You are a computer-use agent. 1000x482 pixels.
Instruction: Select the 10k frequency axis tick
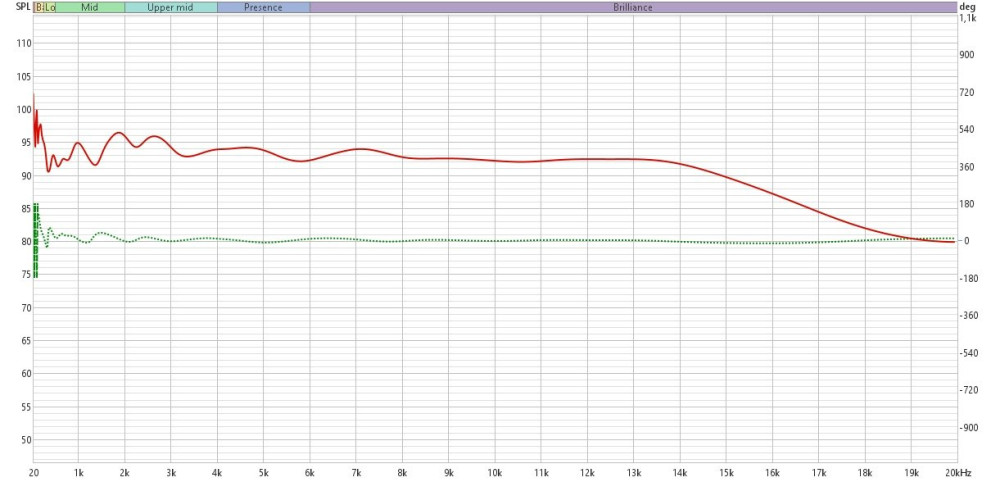[x=494, y=472]
